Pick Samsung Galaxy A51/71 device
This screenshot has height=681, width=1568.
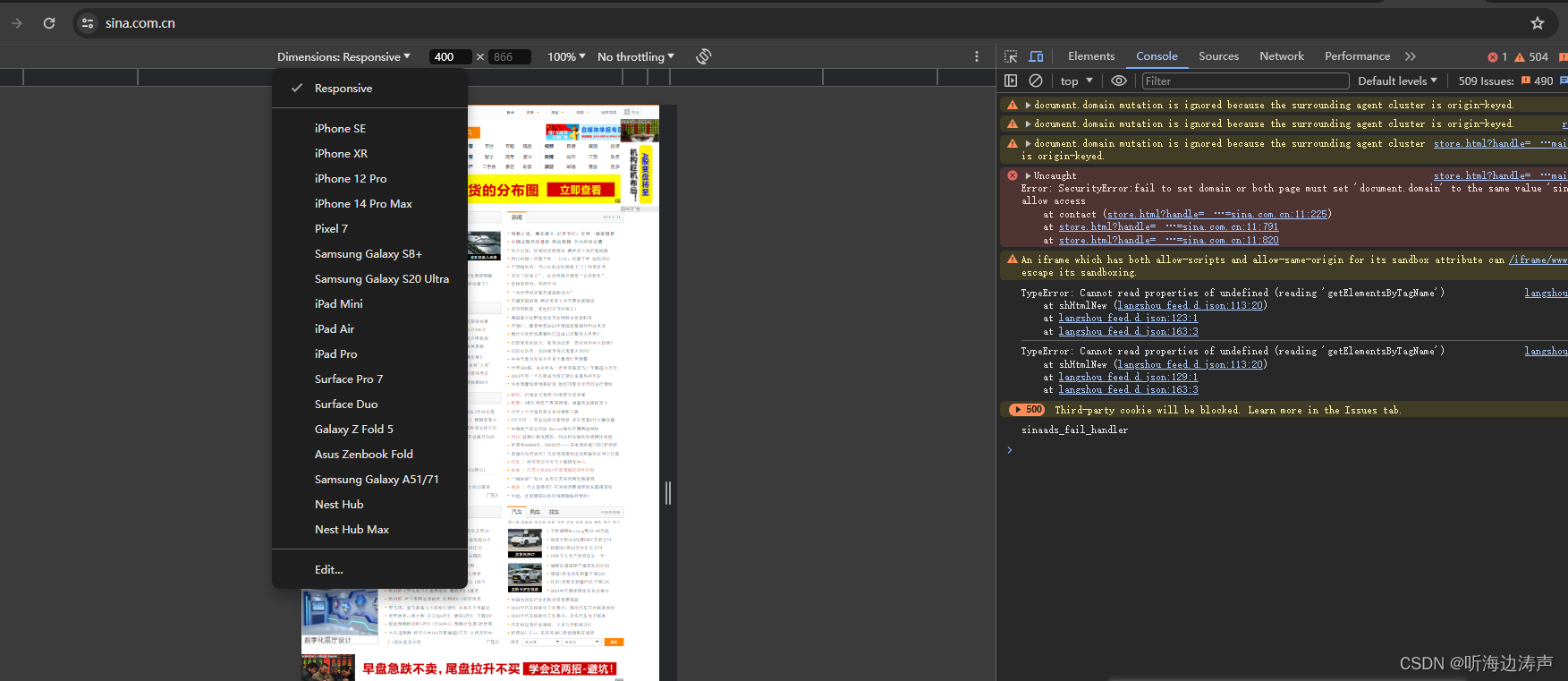[369, 480]
